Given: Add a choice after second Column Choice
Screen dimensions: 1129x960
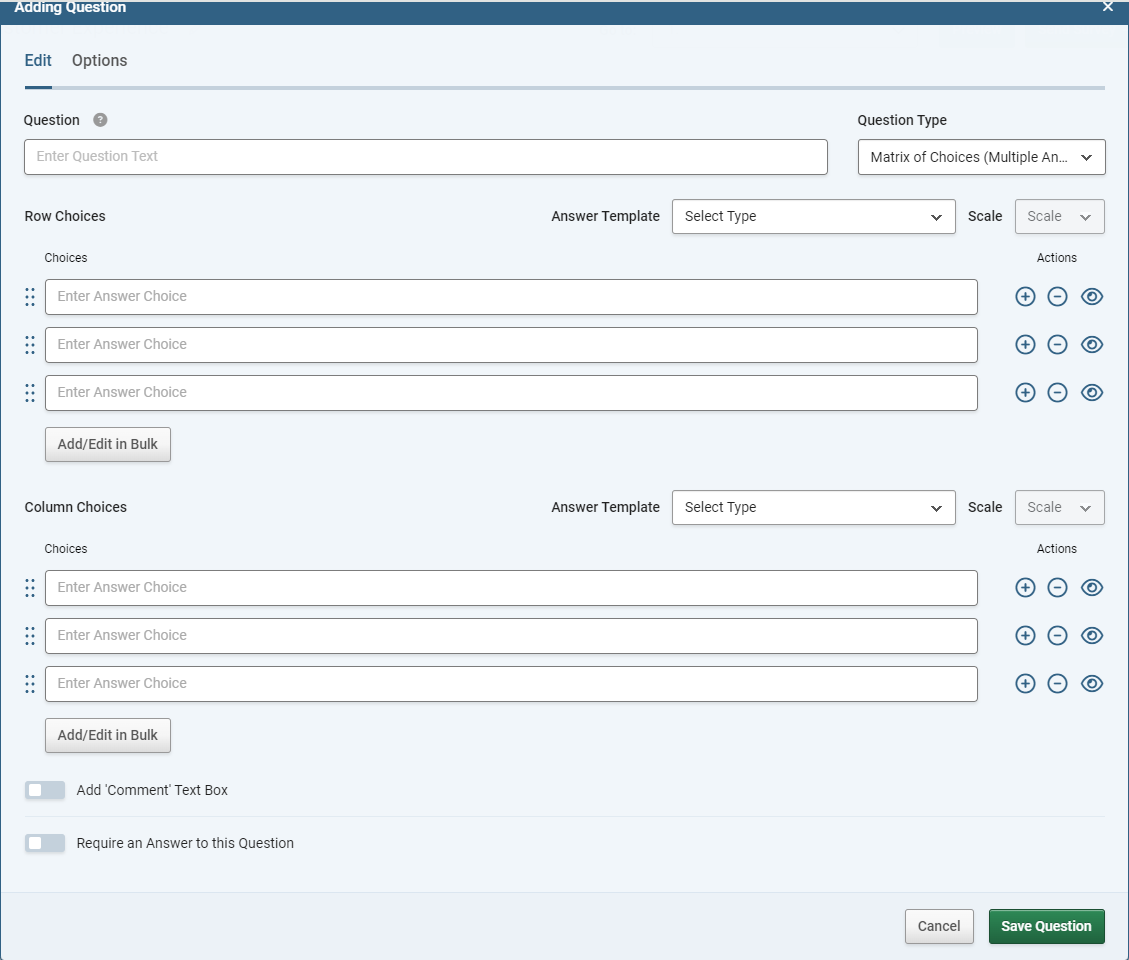Looking at the screenshot, I should pos(1025,636).
